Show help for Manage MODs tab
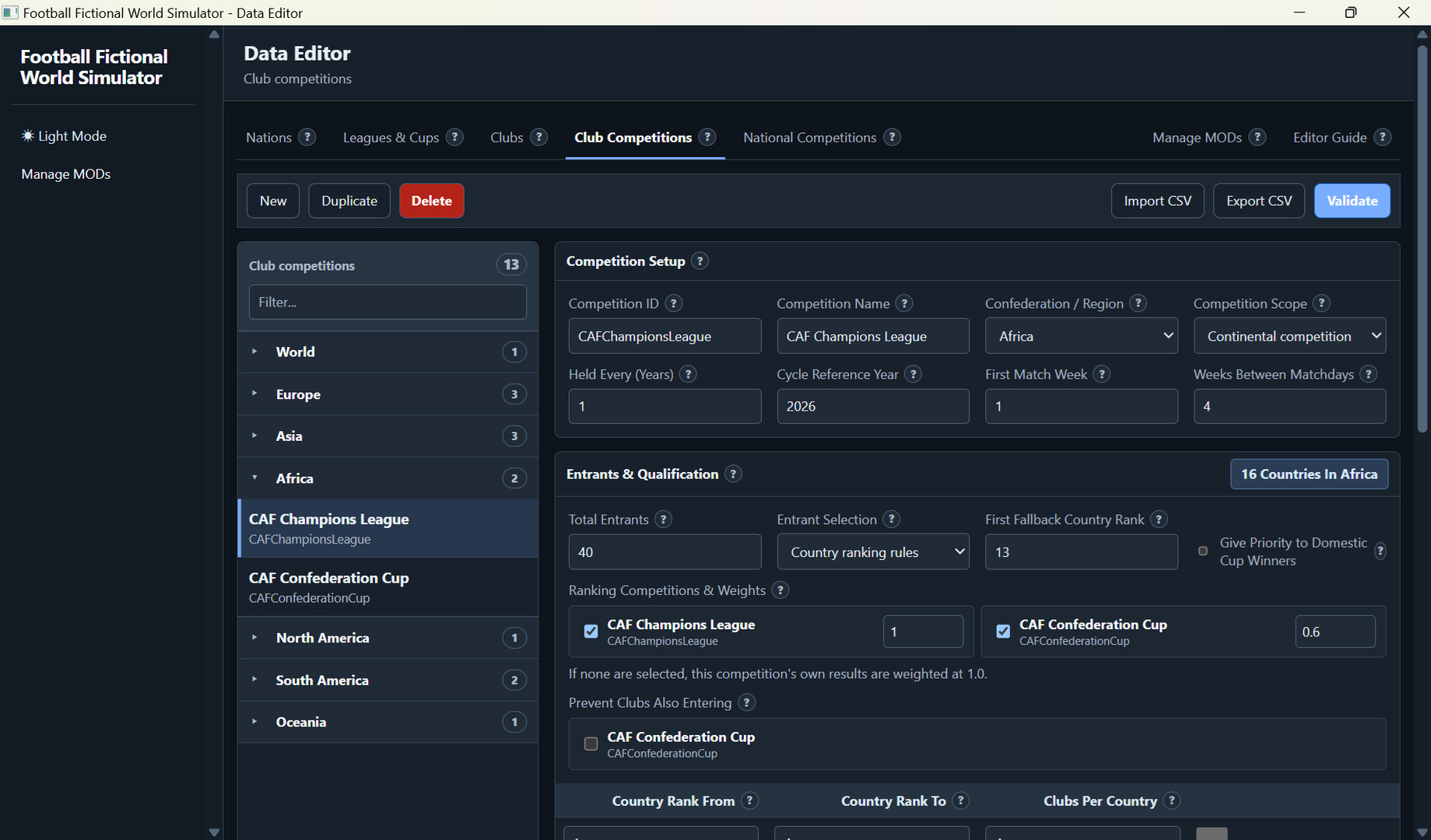Screen dimensions: 1431x840 point(1257,137)
